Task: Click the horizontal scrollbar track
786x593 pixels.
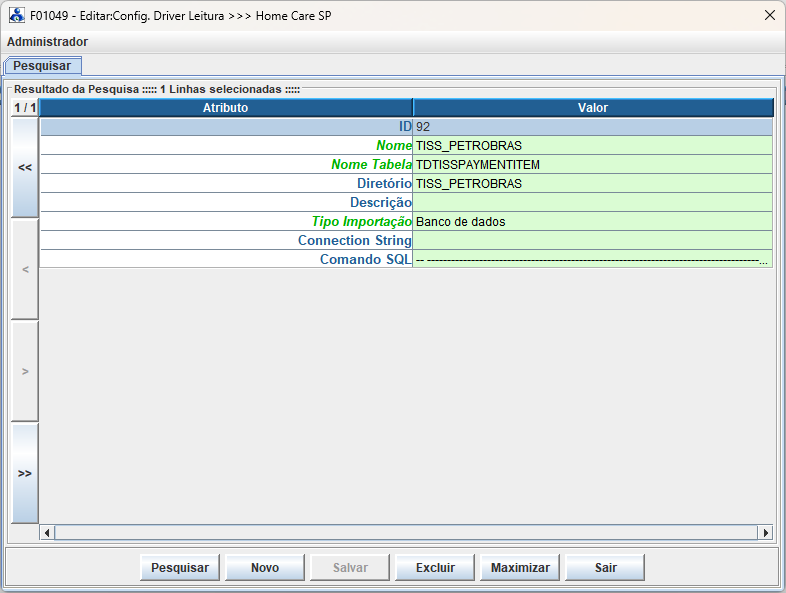Action: (406, 533)
